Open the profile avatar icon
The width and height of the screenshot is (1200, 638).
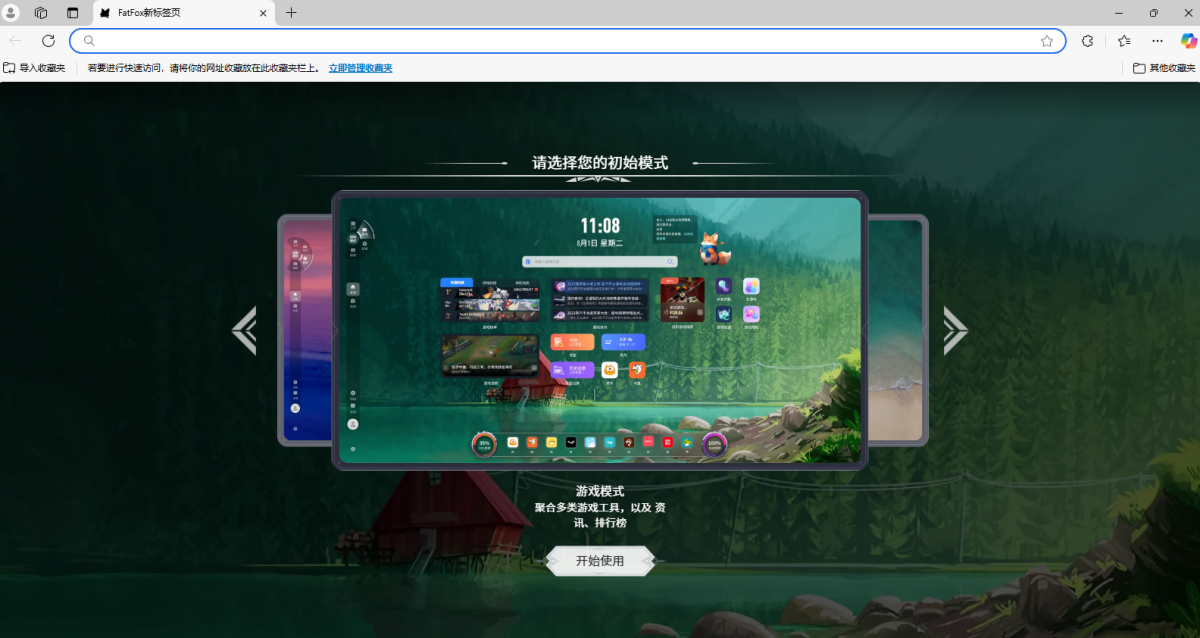(12, 13)
